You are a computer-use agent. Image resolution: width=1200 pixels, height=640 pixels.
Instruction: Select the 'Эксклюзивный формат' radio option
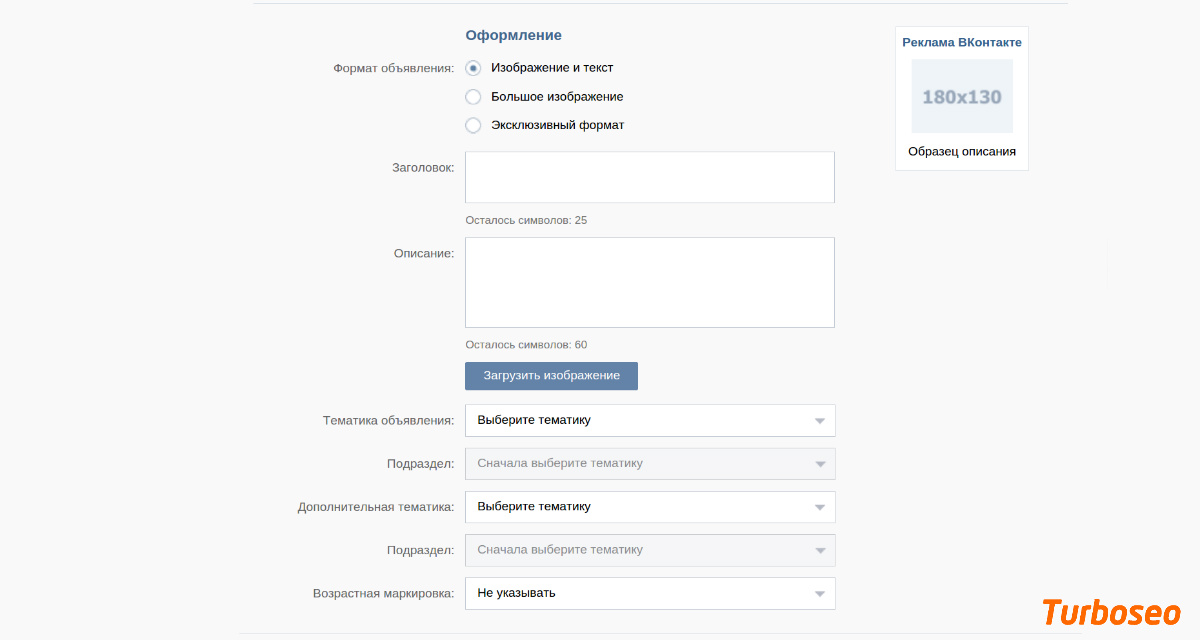(473, 125)
